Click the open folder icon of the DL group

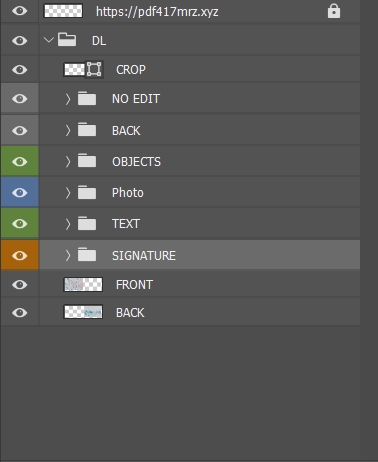pyautogui.click(x=67, y=40)
